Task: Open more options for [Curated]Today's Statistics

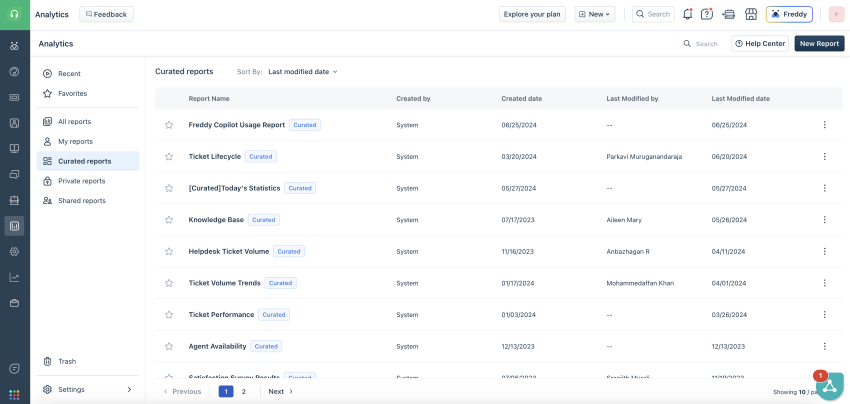Action: pos(825,188)
